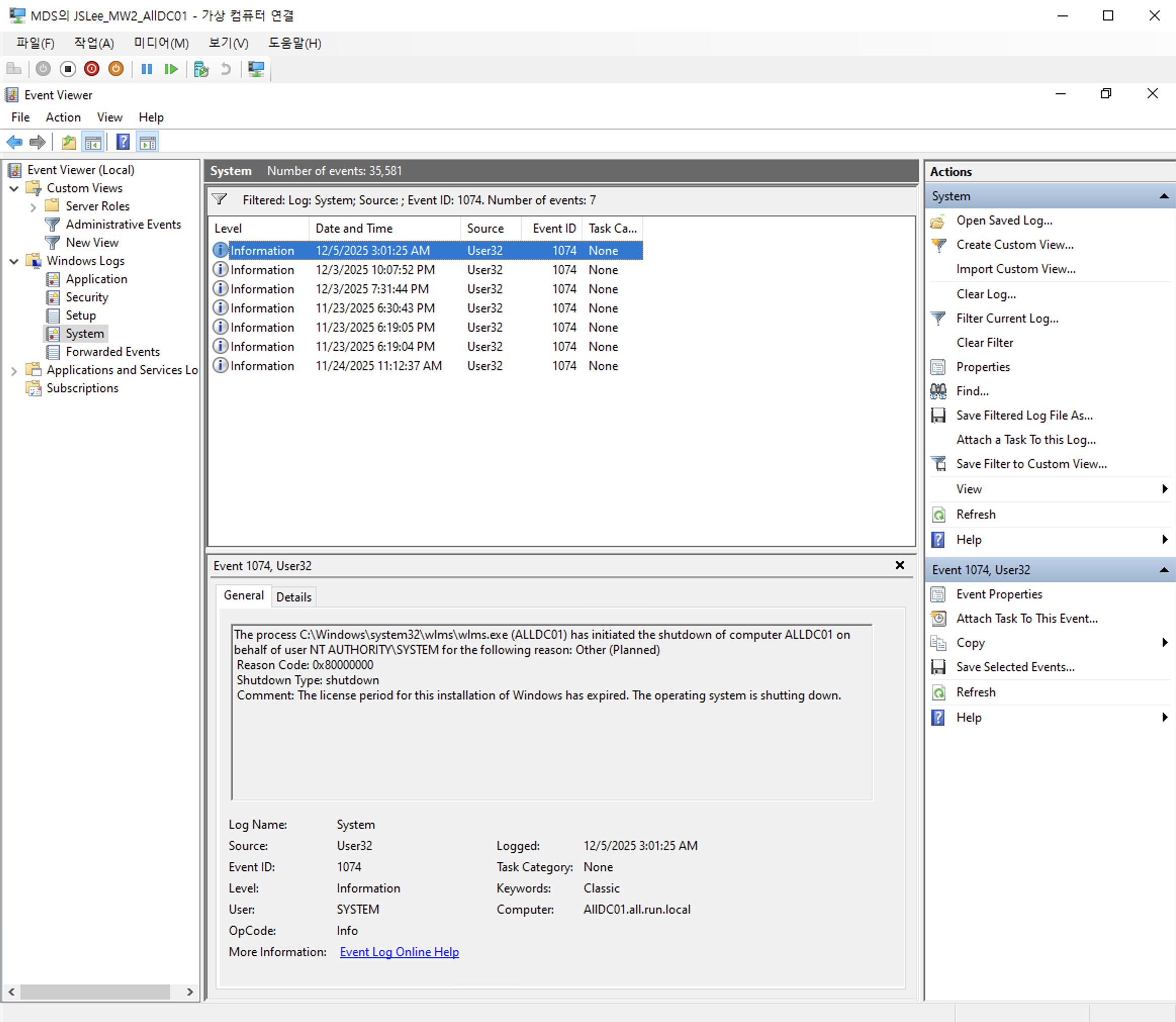Screen dimensions: 1176x1022
Task: Click the left pane horizontal scrollbar
Action: pos(95,992)
